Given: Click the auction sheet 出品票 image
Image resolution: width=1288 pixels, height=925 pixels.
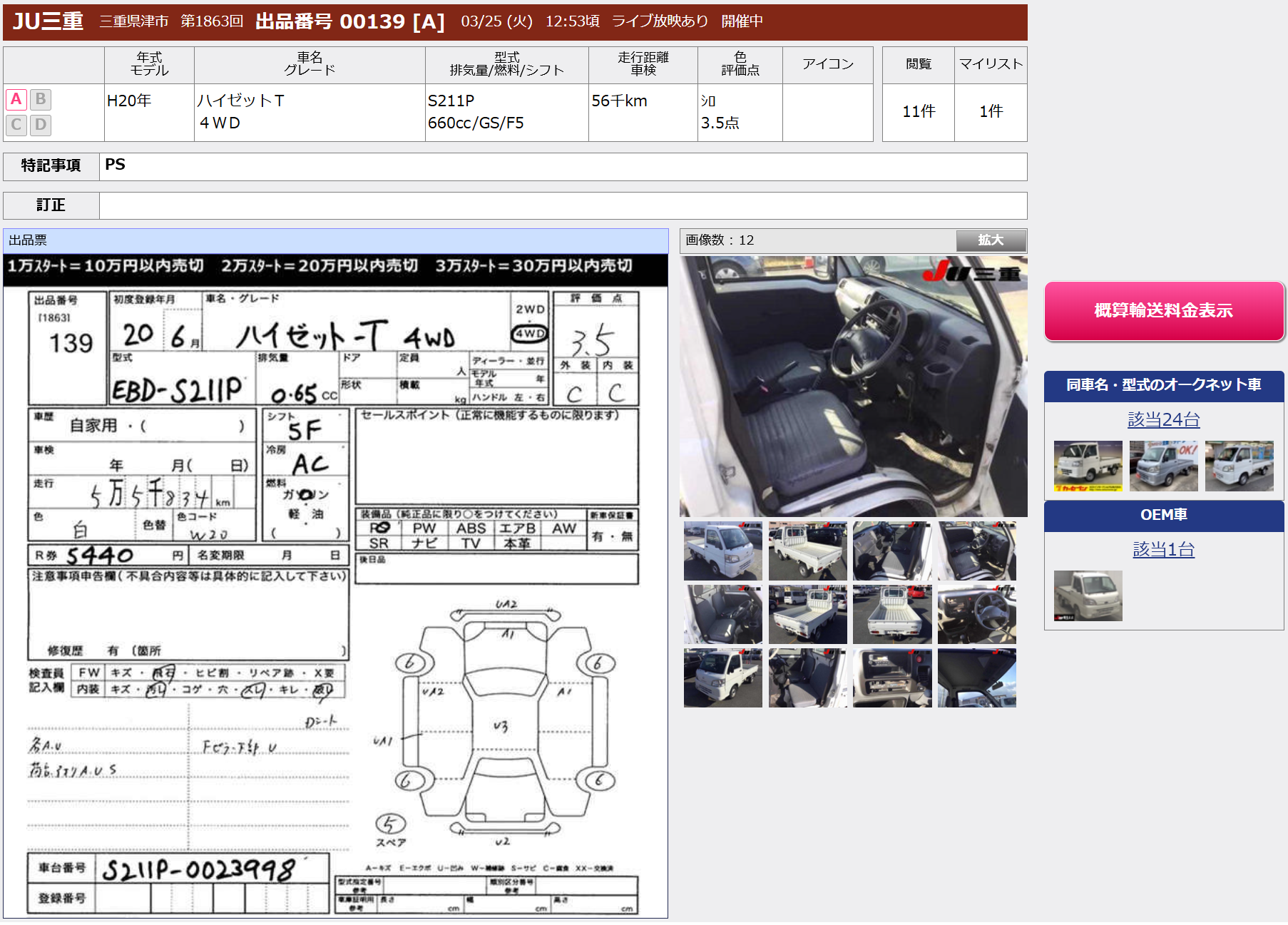Looking at the screenshot, I should 335,586.
